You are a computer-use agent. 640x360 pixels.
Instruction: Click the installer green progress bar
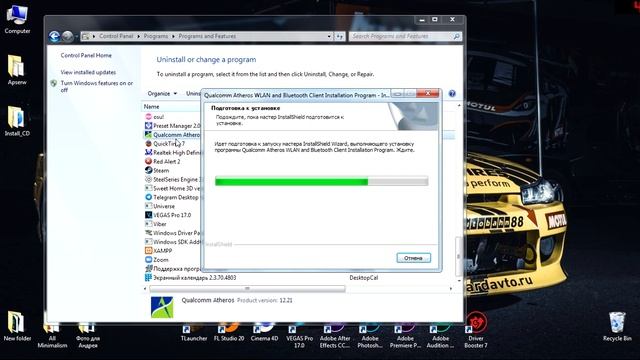click(x=321, y=182)
